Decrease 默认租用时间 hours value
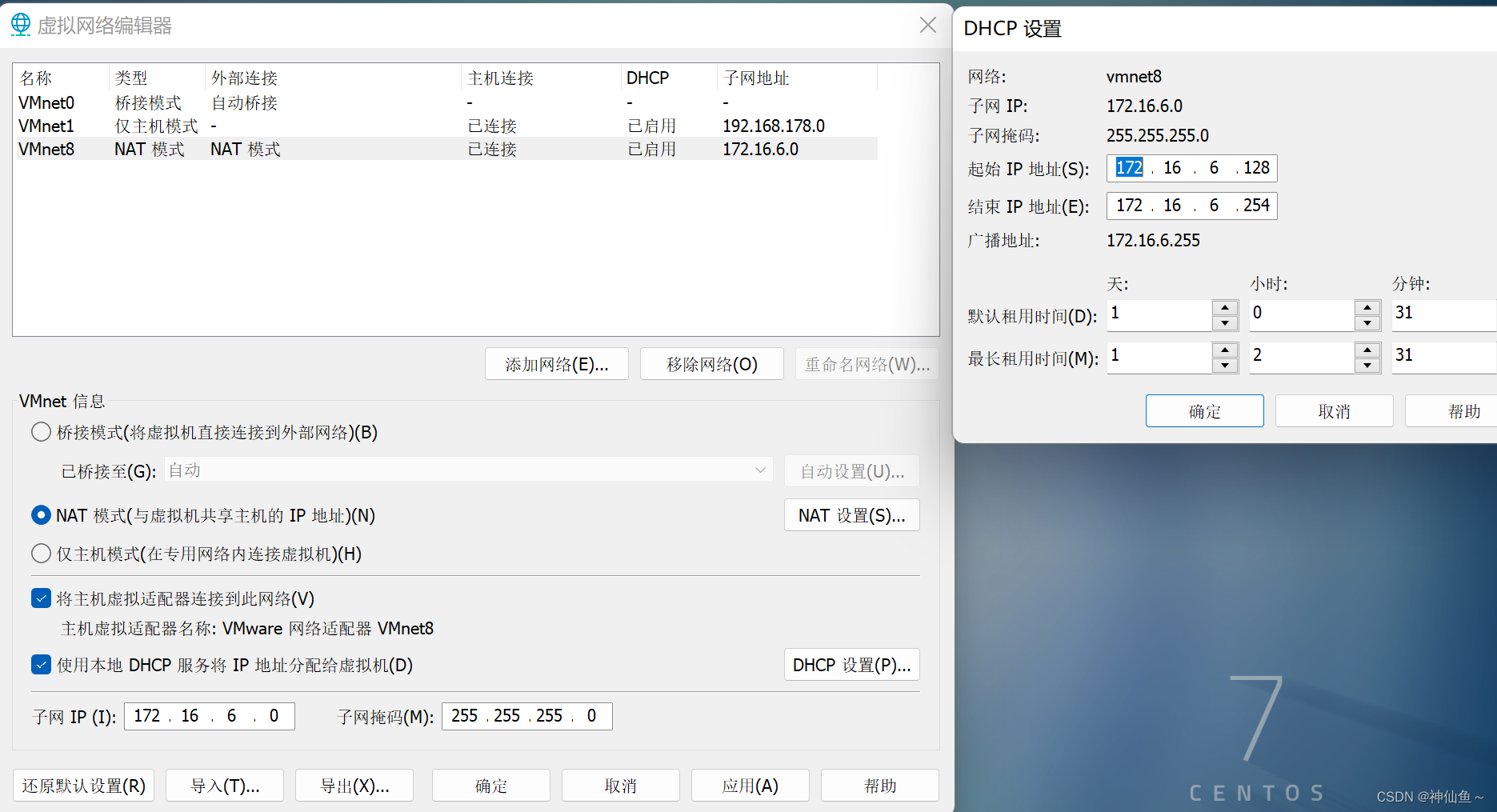 click(1367, 323)
